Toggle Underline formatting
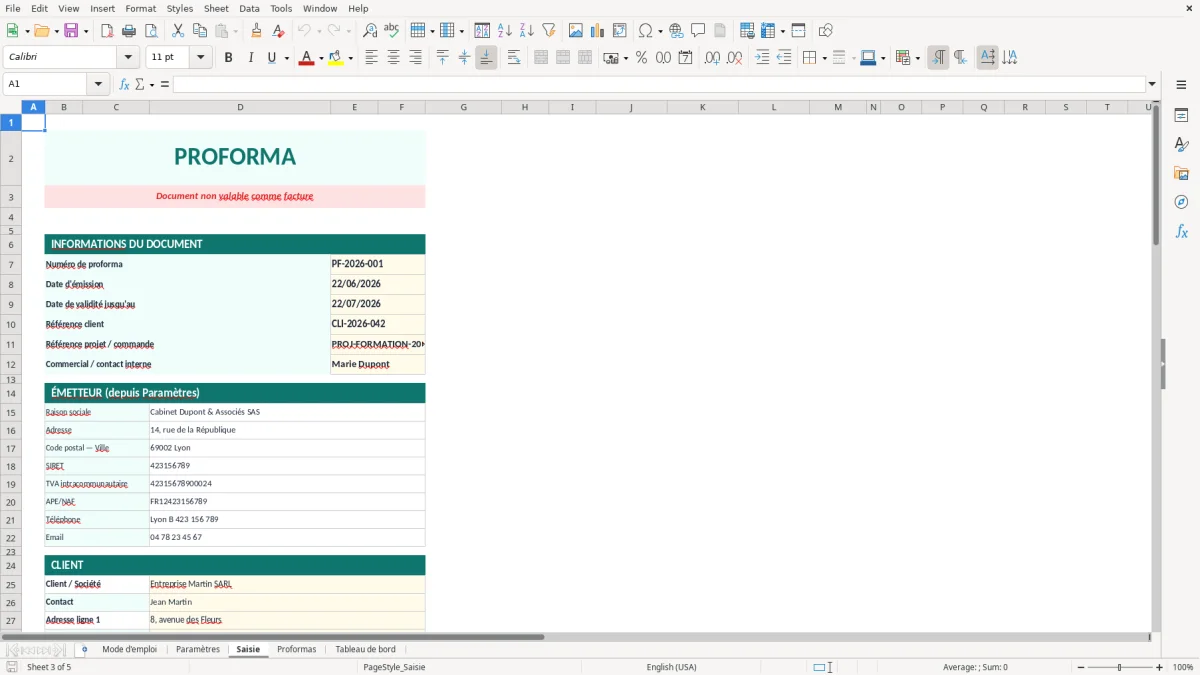The width and height of the screenshot is (1200, 675). coord(271,58)
